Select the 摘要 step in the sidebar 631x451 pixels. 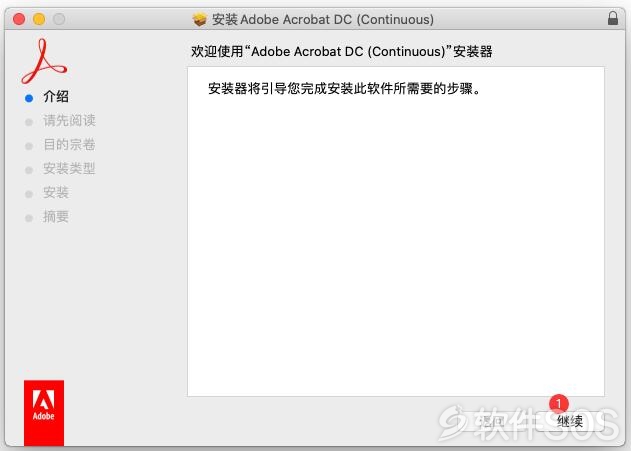[56, 217]
